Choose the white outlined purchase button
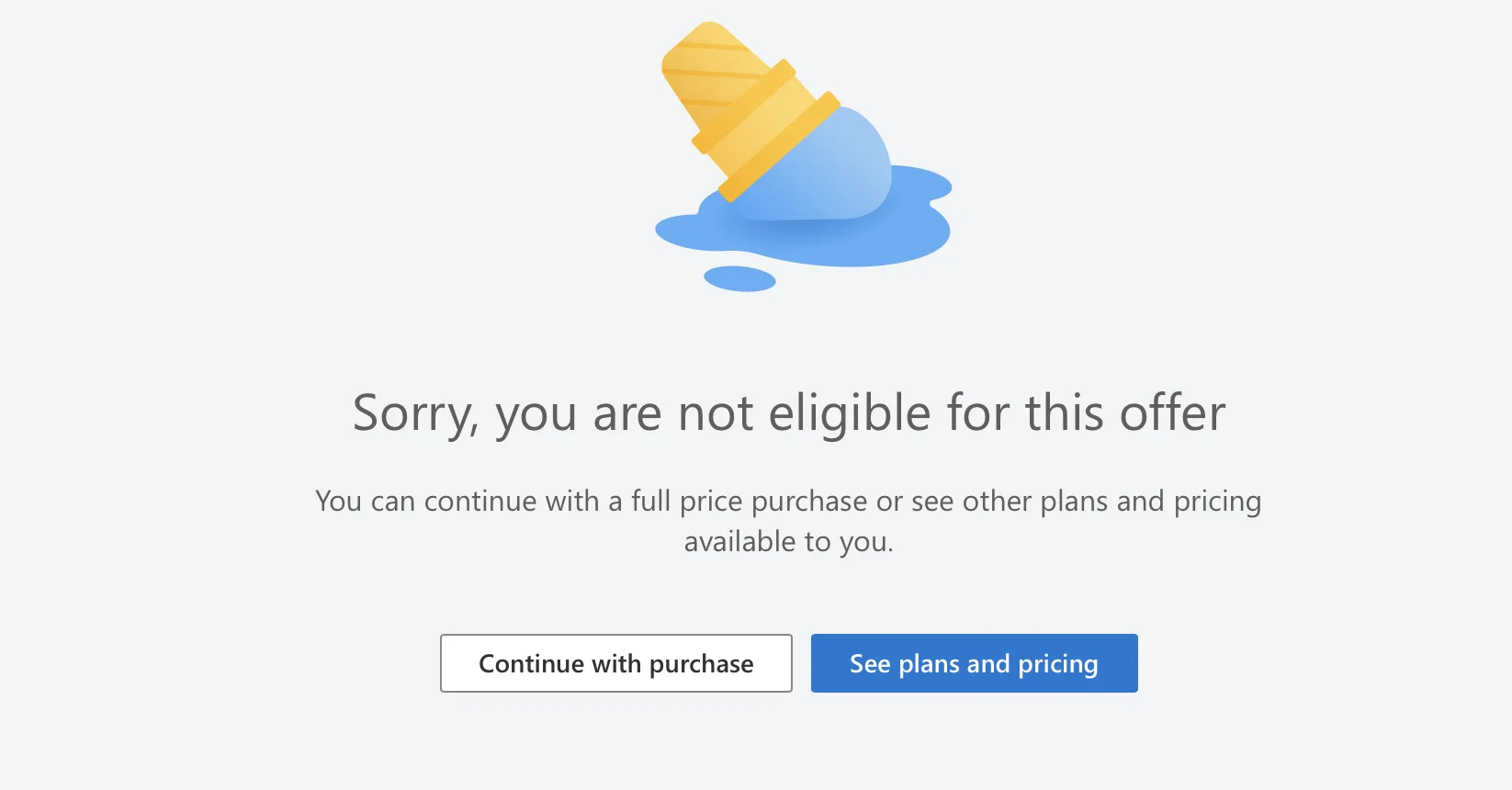 (x=615, y=663)
